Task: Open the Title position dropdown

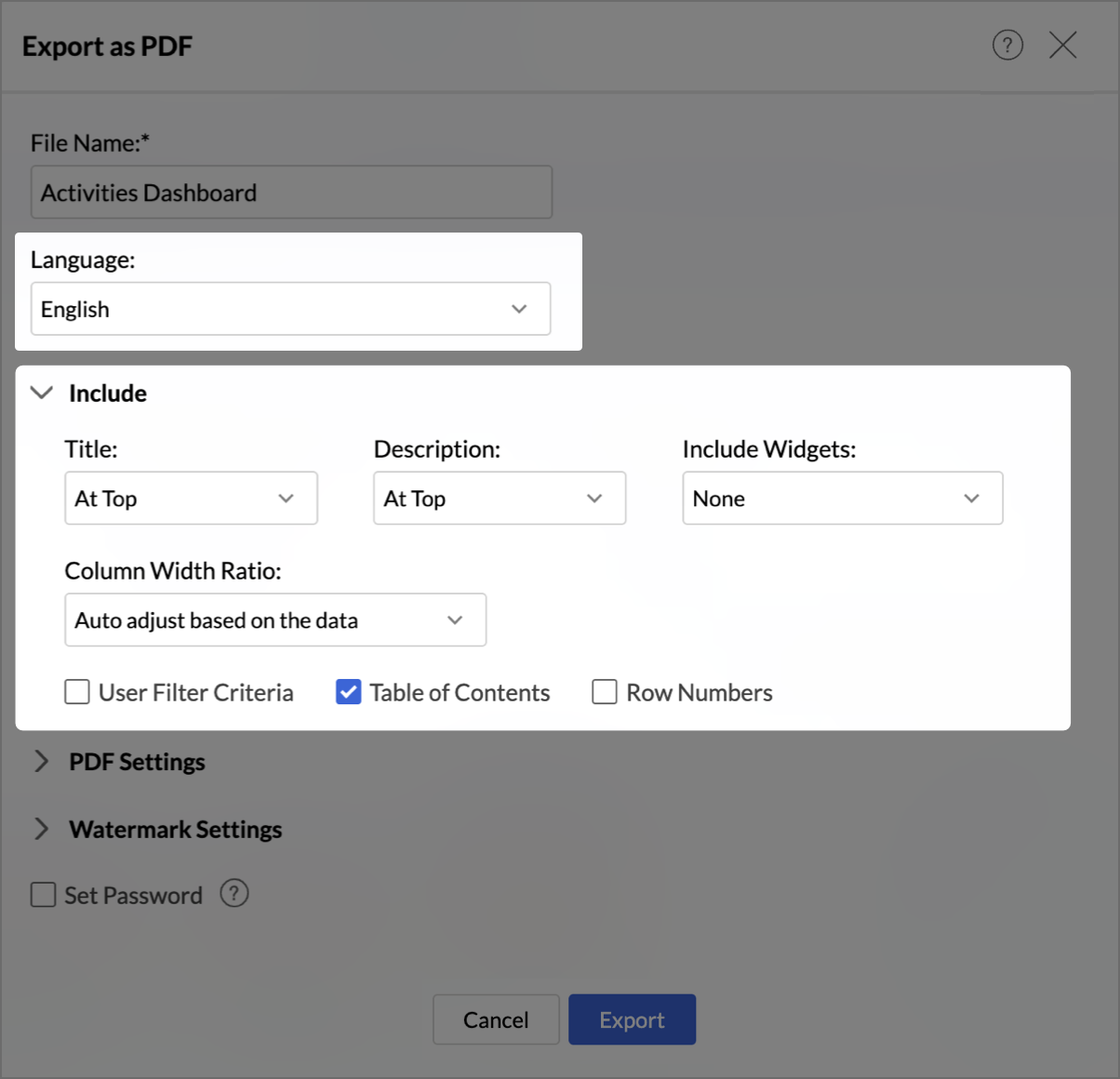Action: 191,499
